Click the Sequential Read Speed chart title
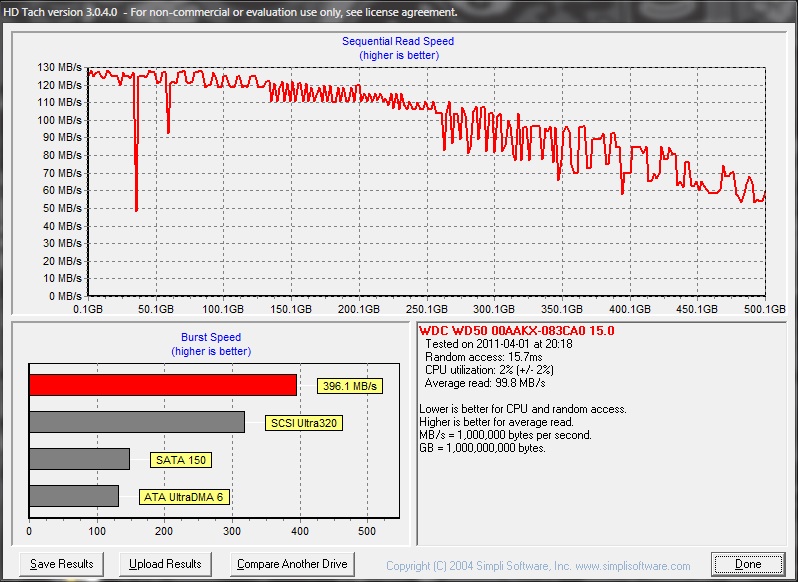The image size is (798, 582). pyautogui.click(x=398, y=42)
